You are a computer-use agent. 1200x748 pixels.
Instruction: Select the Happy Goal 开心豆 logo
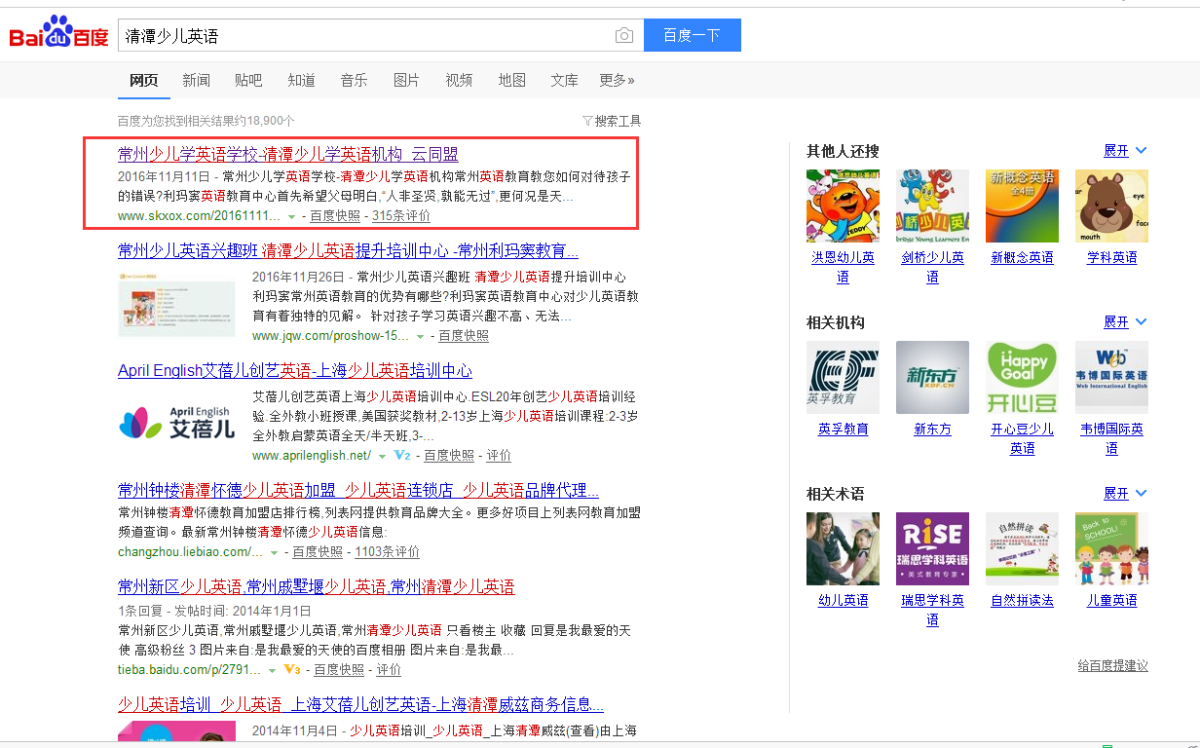pyautogui.click(x=1022, y=377)
